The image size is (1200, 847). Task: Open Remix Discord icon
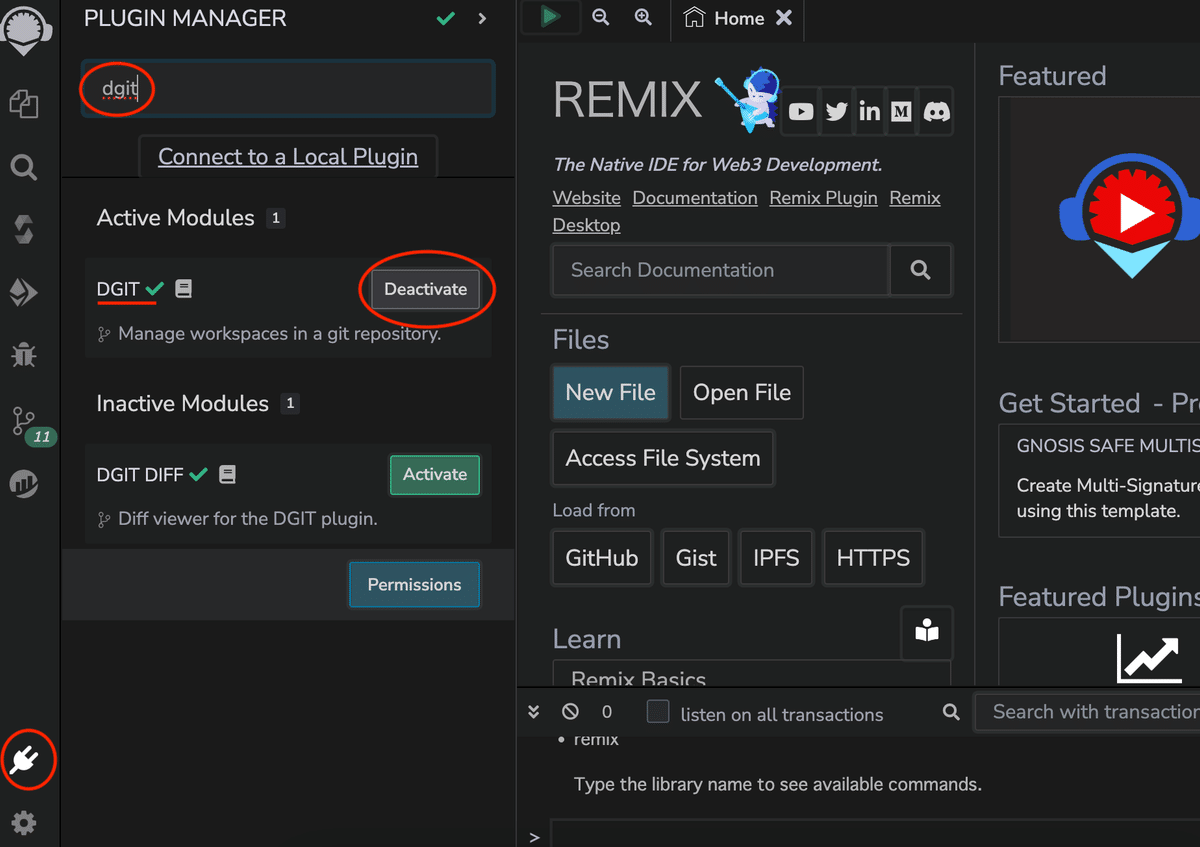point(936,112)
